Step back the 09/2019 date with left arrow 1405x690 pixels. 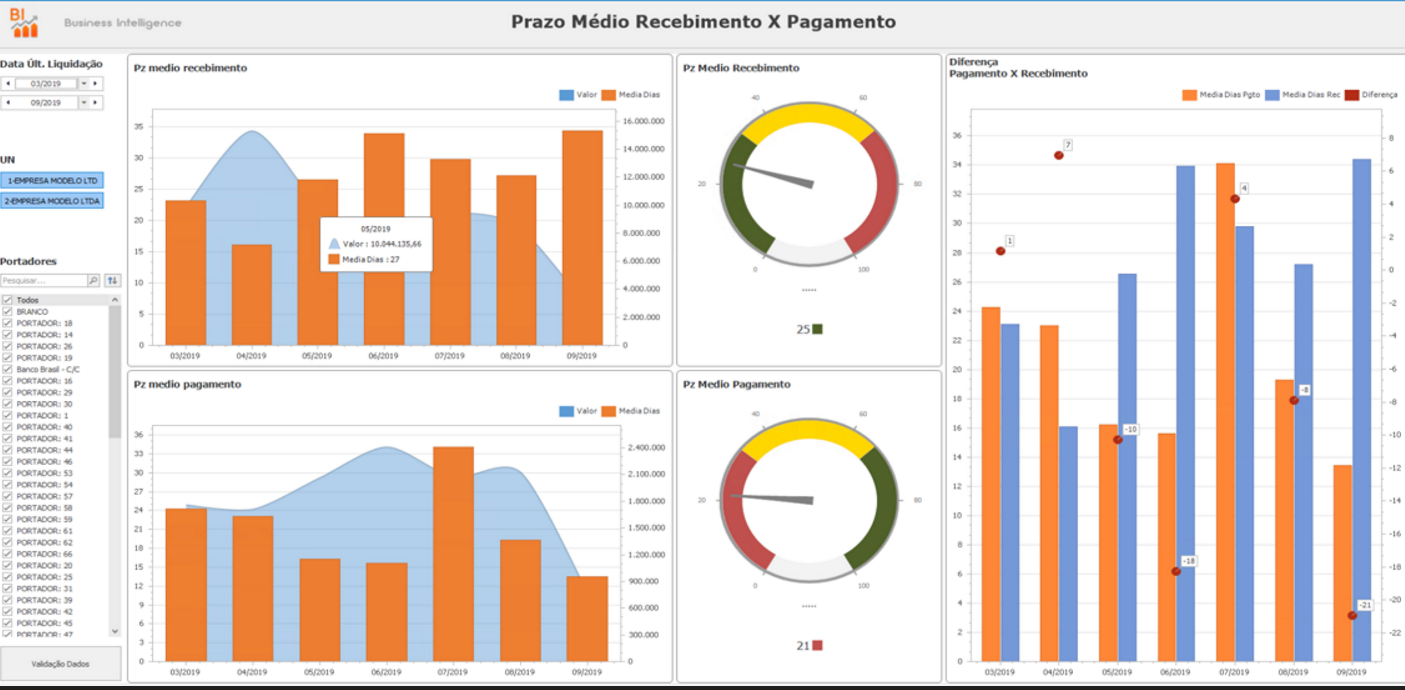click(8, 102)
